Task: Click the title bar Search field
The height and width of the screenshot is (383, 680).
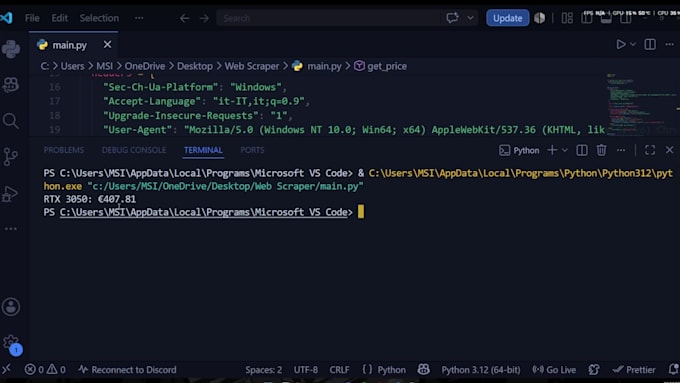Action: click(330, 18)
